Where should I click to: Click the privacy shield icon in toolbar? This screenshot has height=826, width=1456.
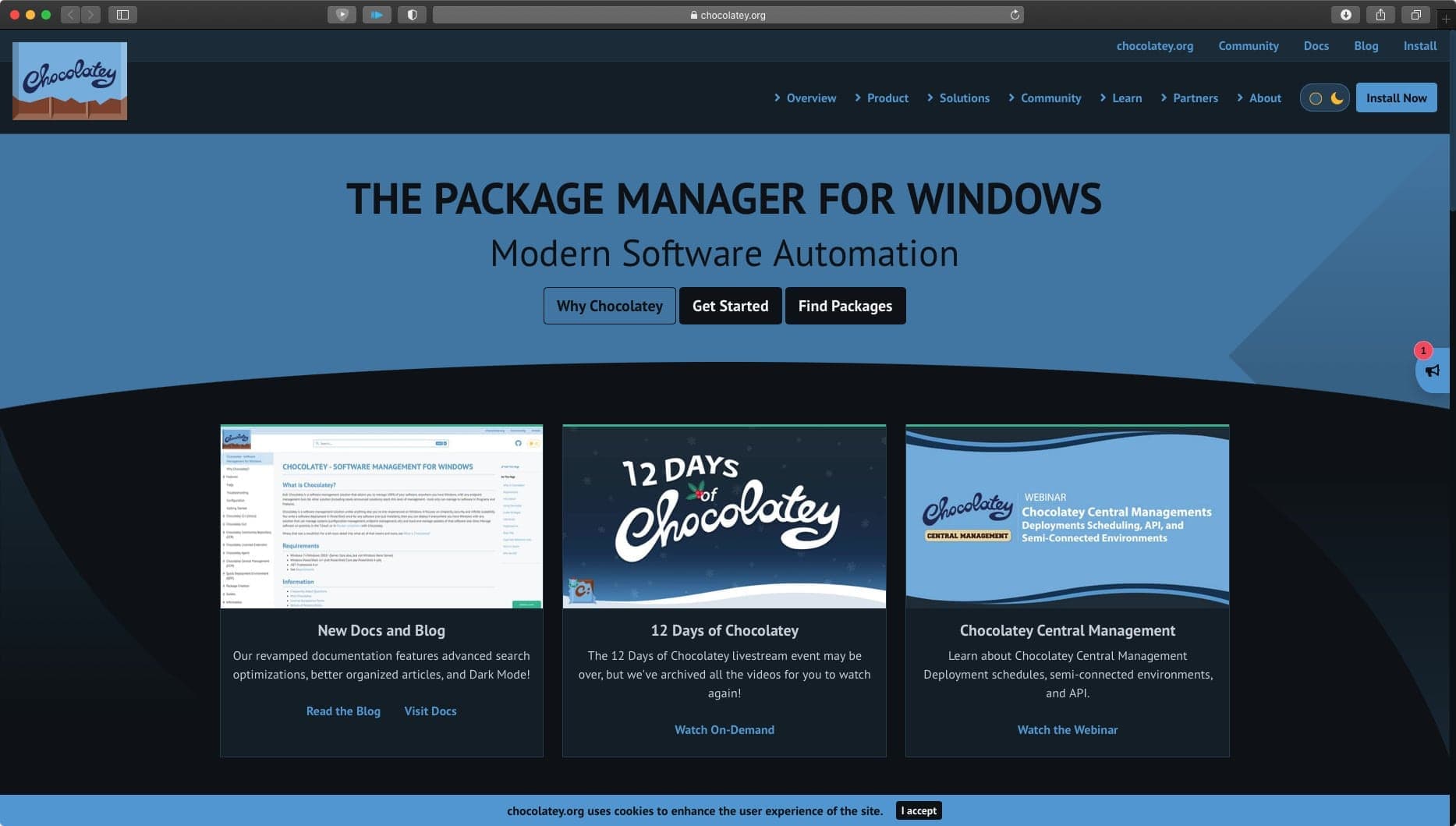point(412,15)
